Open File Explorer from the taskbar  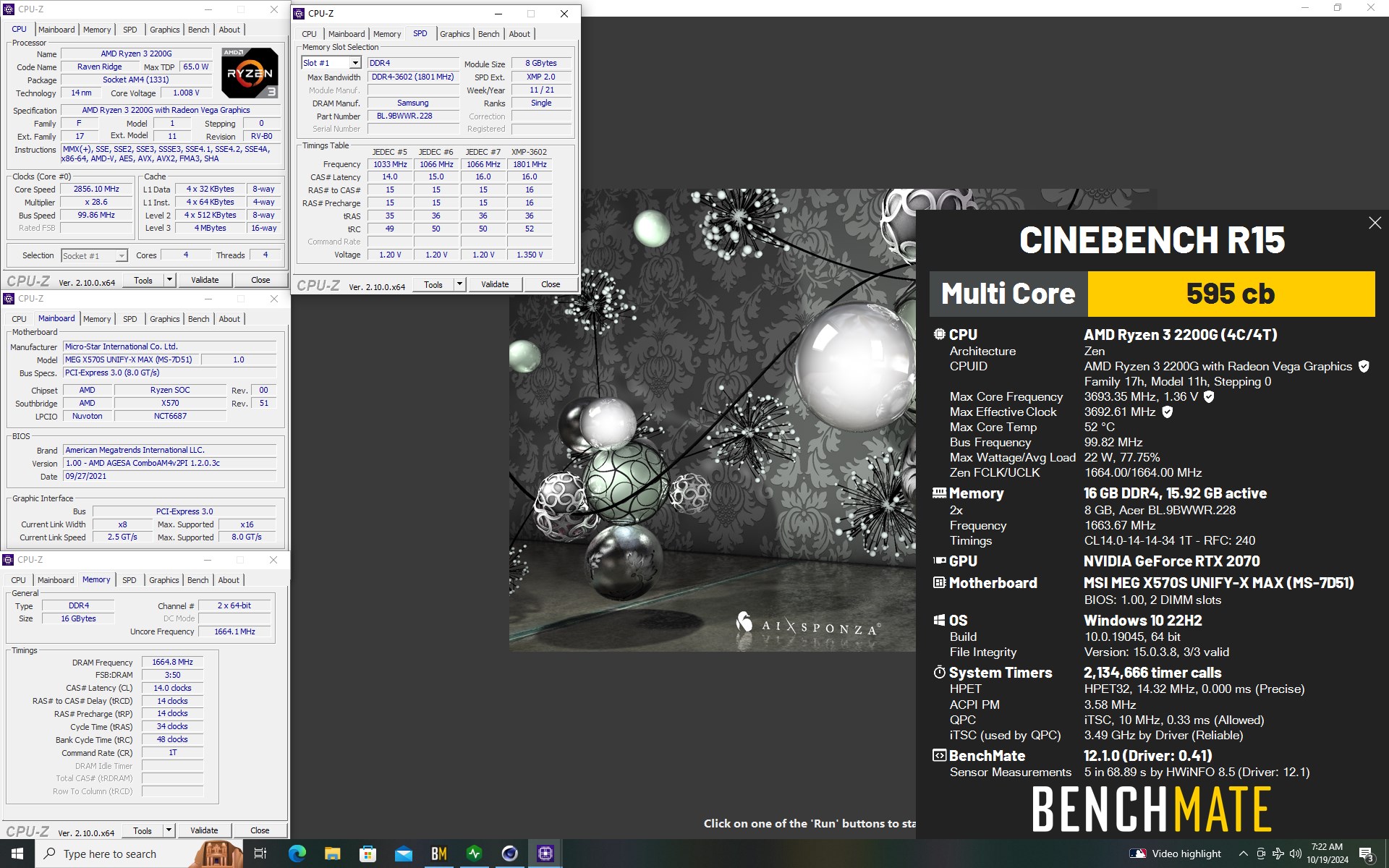(332, 854)
